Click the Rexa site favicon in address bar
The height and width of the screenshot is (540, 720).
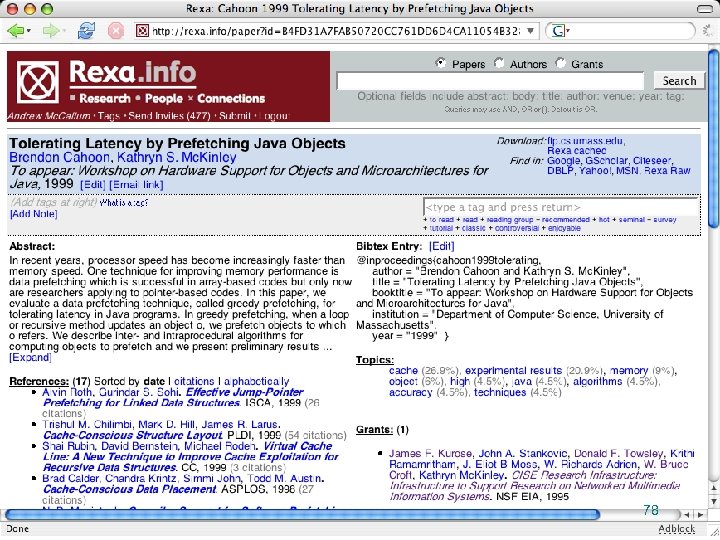142,31
